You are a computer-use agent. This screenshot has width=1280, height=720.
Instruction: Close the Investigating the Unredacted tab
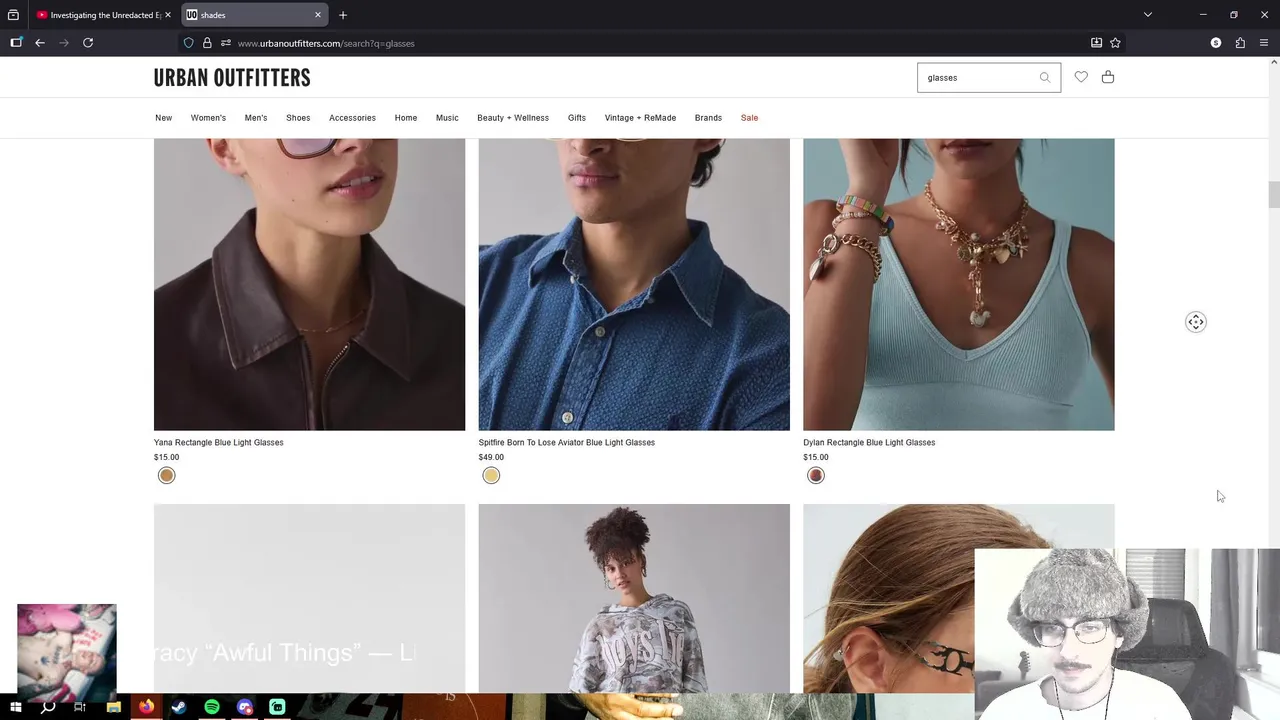point(167,15)
